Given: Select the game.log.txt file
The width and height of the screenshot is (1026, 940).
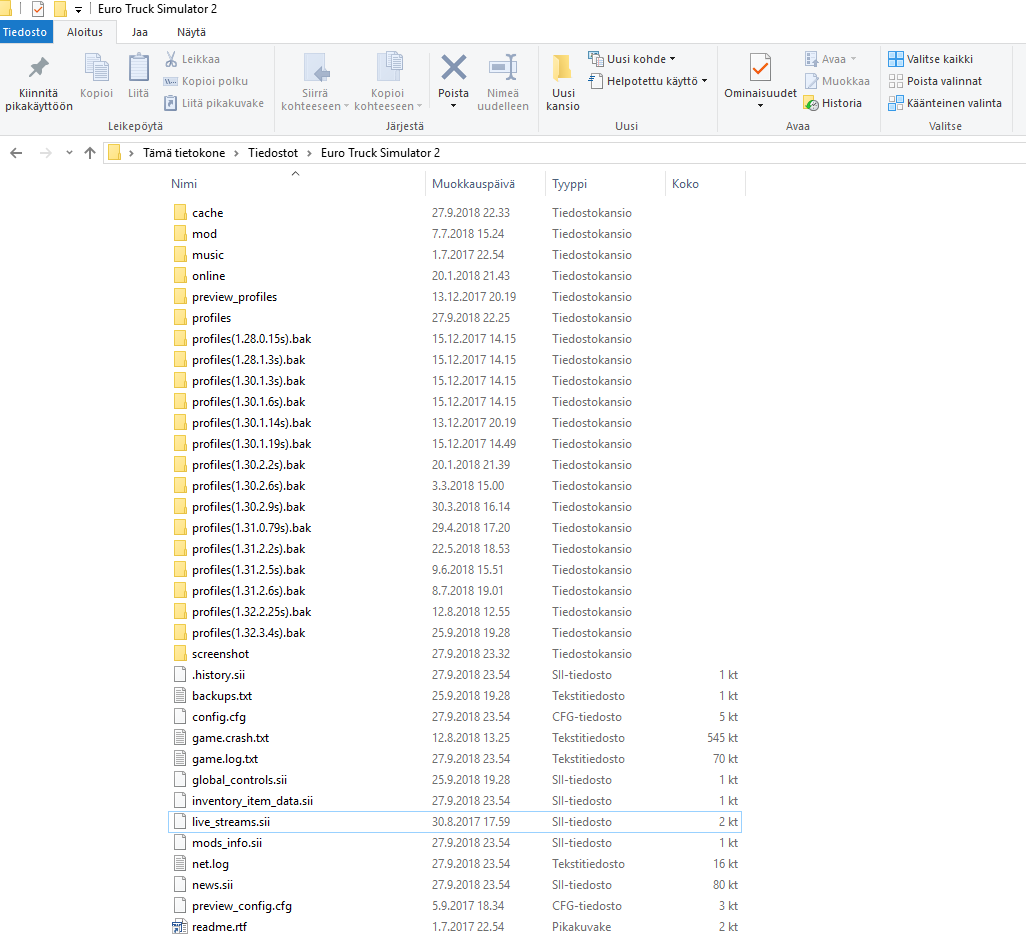Looking at the screenshot, I should (455, 759).
